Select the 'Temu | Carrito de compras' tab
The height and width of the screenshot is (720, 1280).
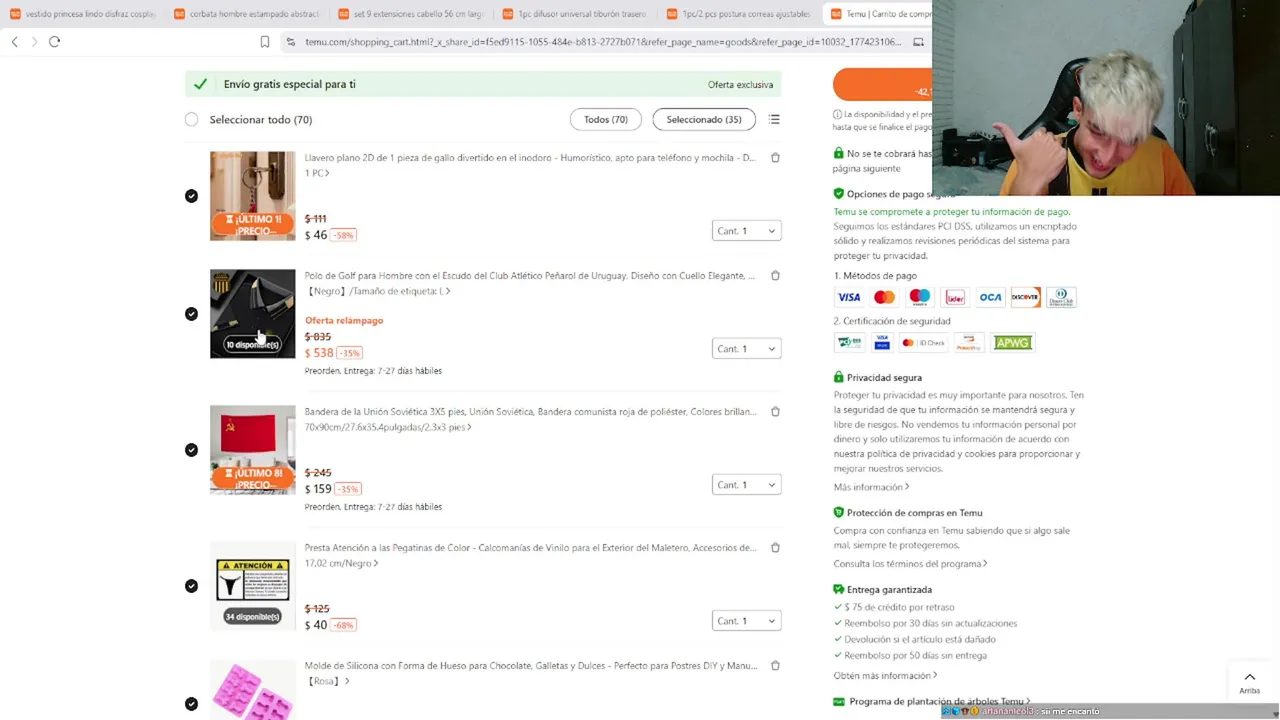coord(879,14)
